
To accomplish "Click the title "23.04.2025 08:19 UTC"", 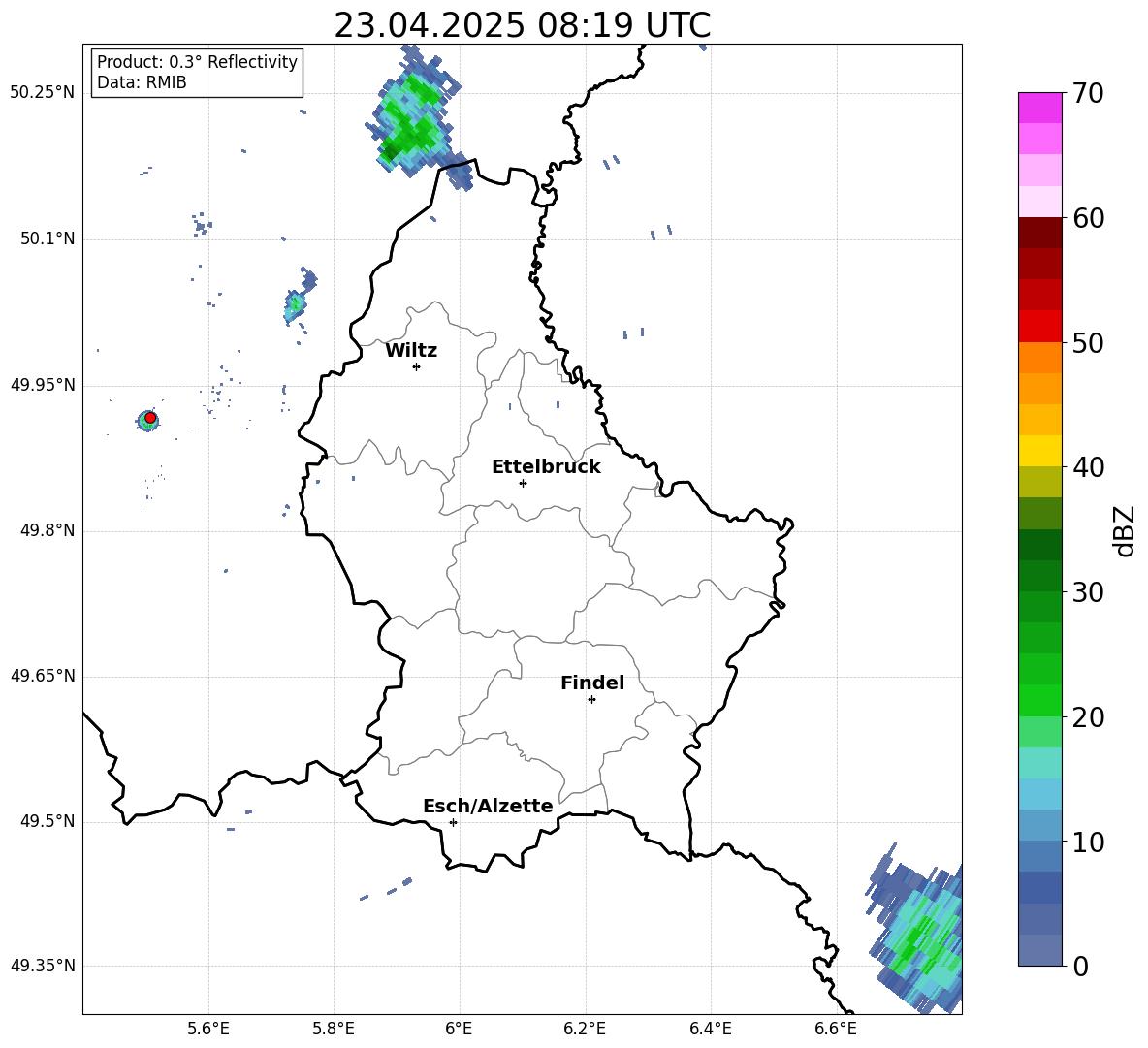I will [x=522, y=25].
